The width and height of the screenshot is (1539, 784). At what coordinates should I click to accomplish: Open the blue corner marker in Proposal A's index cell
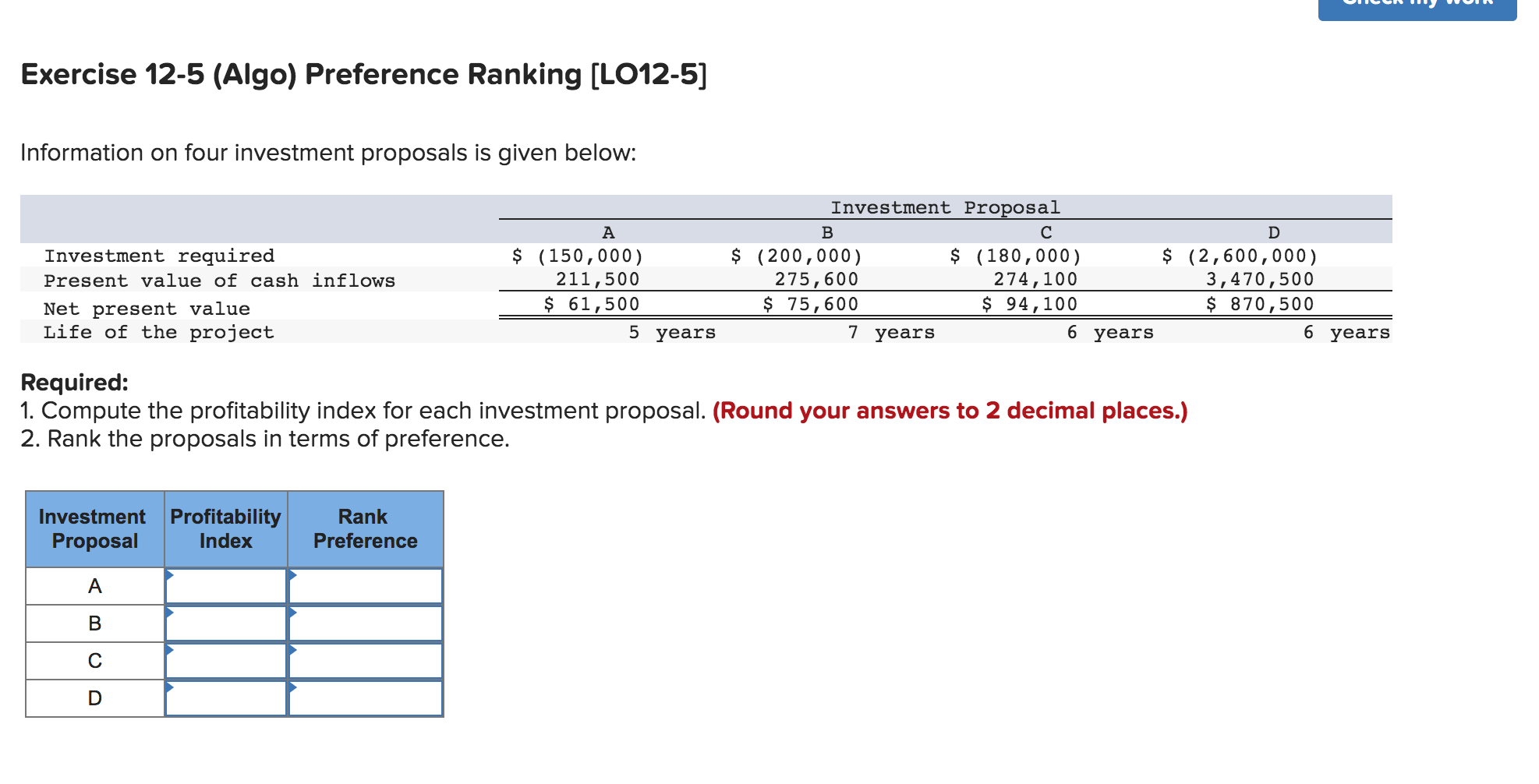point(168,575)
